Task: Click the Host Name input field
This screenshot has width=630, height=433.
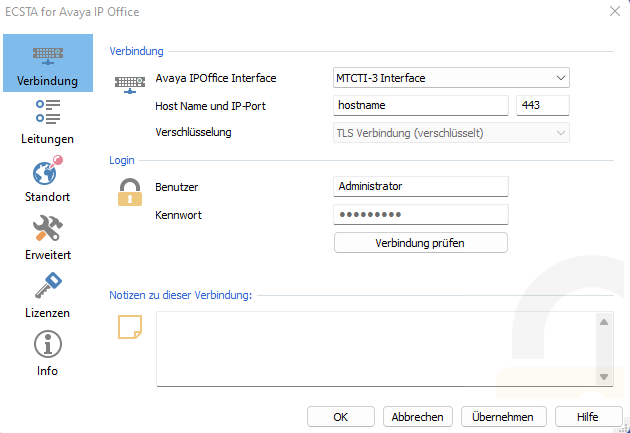Action: pos(421,105)
